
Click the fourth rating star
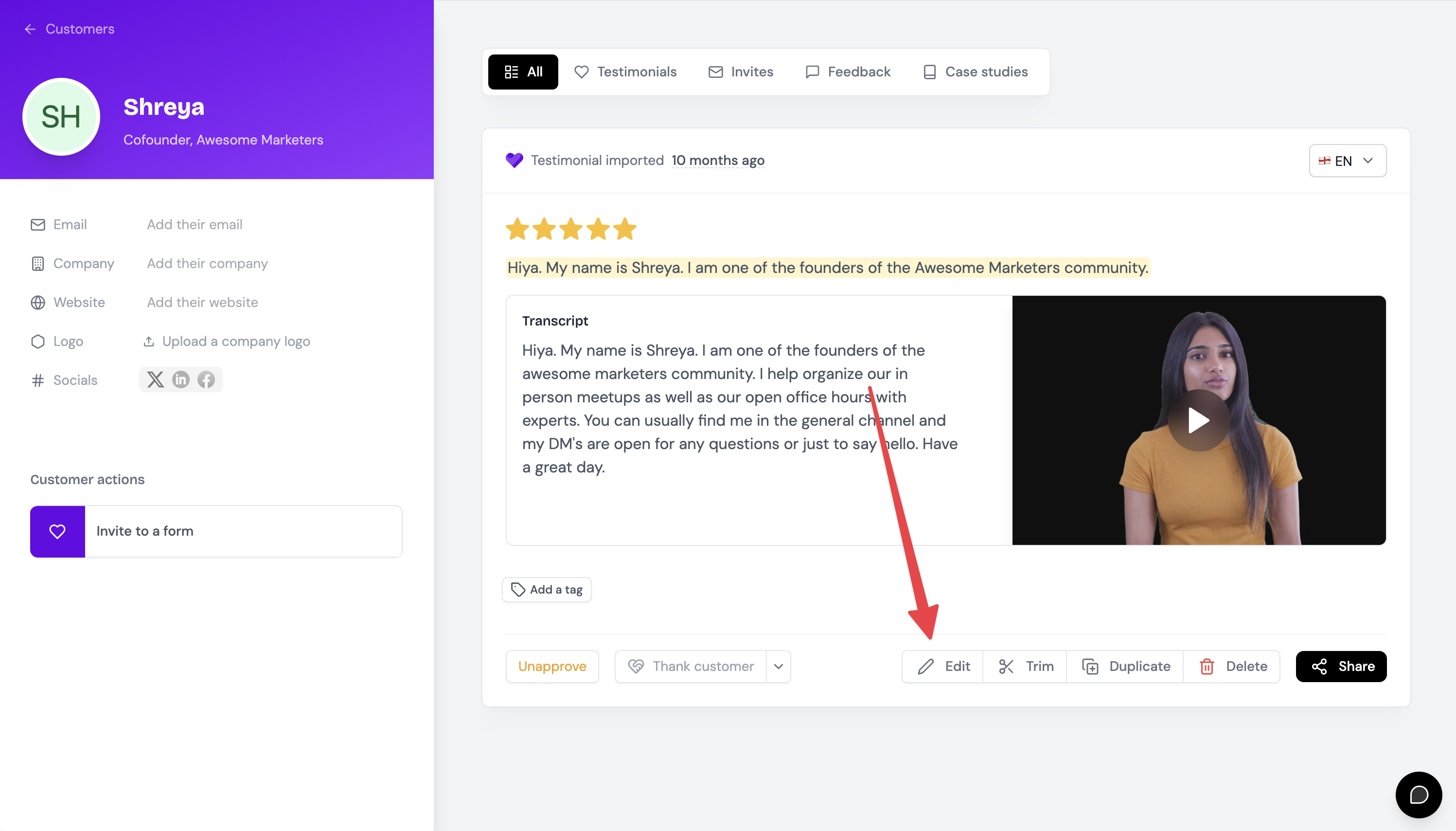(598, 229)
